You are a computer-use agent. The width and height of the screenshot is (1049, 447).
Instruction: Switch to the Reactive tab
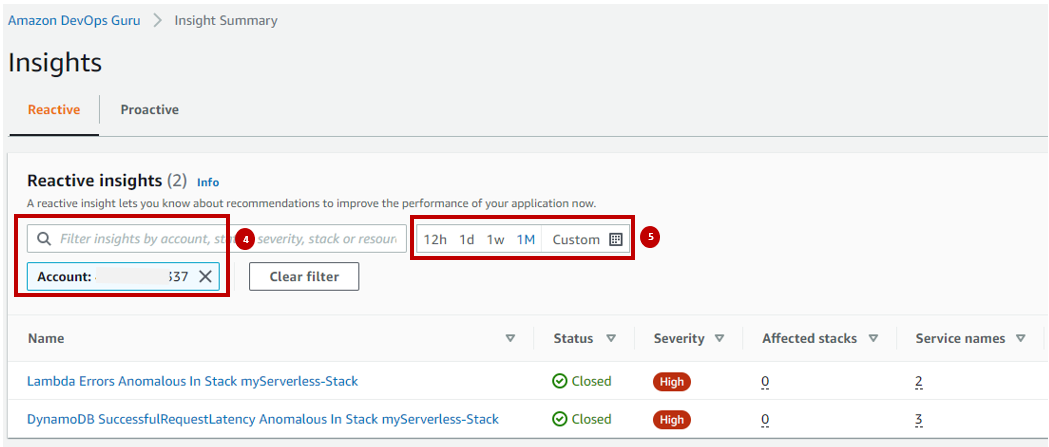(54, 110)
